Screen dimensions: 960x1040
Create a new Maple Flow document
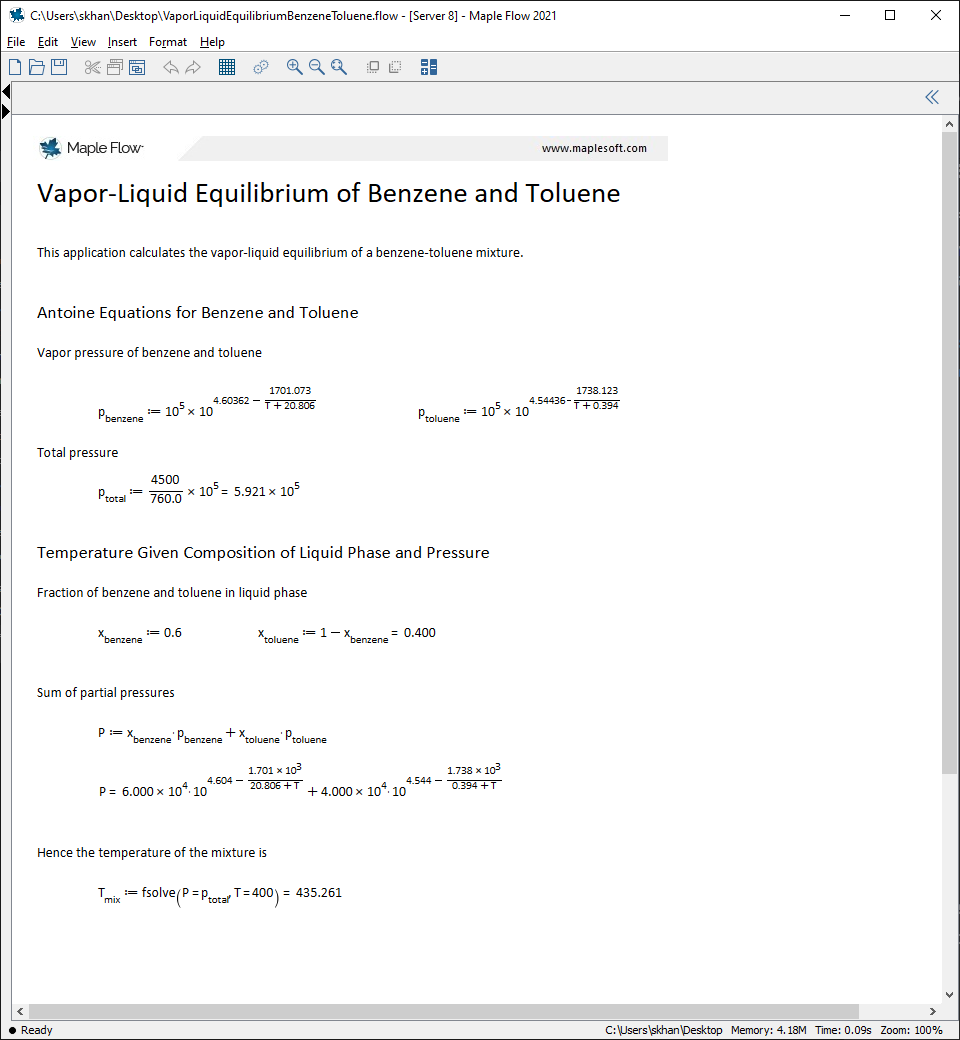pyautogui.click(x=15, y=67)
